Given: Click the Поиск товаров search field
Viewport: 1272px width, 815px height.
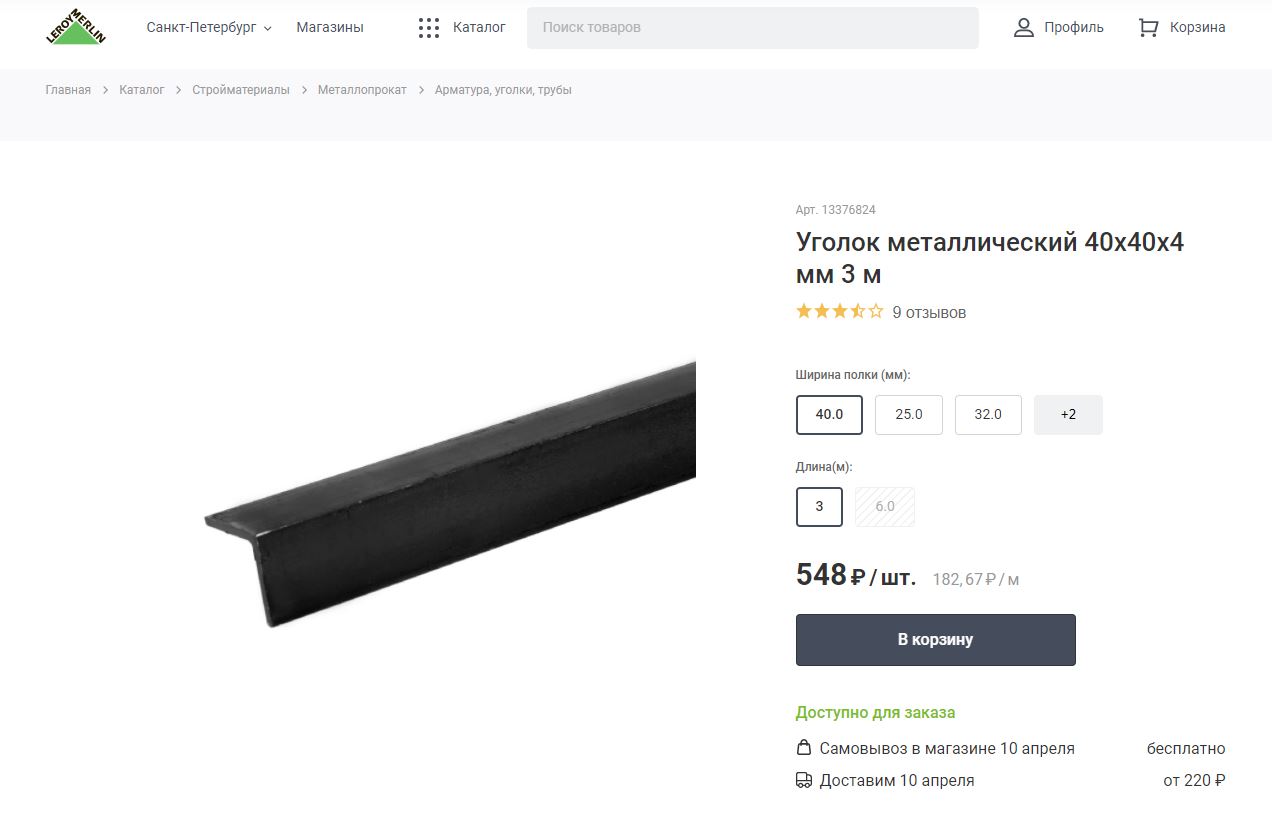Looking at the screenshot, I should (x=753, y=28).
